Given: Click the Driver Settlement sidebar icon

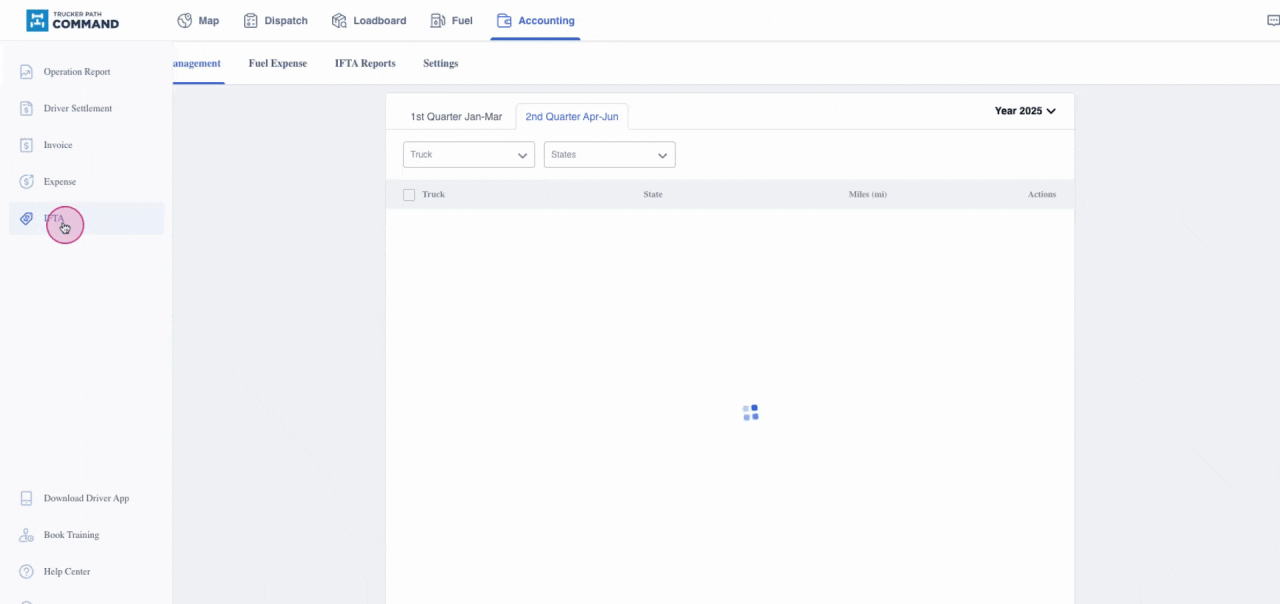Looking at the screenshot, I should [x=27, y=108].
